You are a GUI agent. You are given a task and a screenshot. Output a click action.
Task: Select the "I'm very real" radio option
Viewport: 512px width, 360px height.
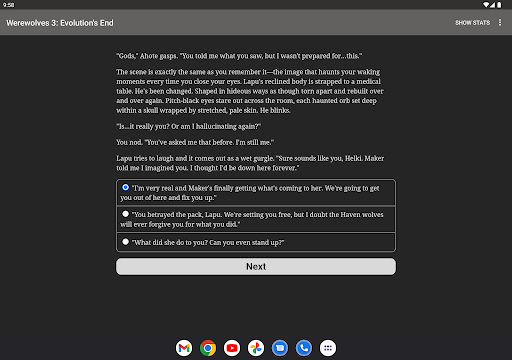(x=256, y=193)
